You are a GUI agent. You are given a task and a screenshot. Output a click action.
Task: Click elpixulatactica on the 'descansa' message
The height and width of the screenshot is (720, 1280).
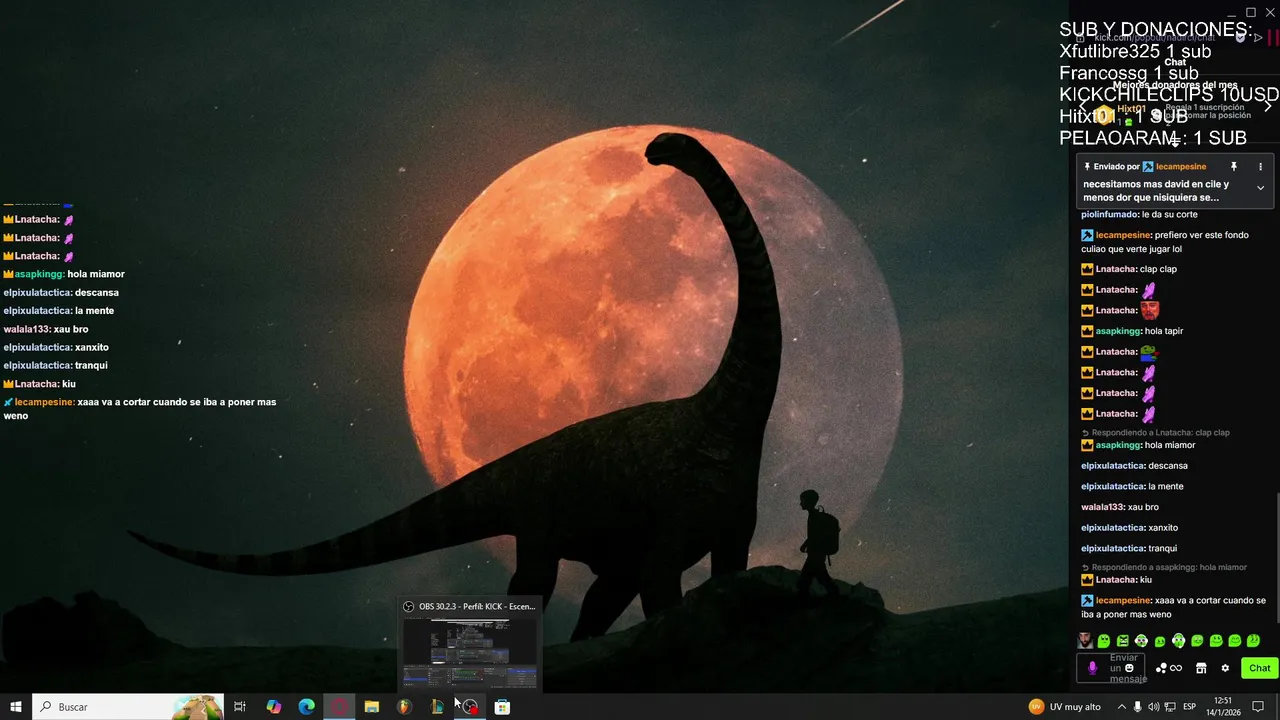pyautogui.click(x=1112, y=466)
